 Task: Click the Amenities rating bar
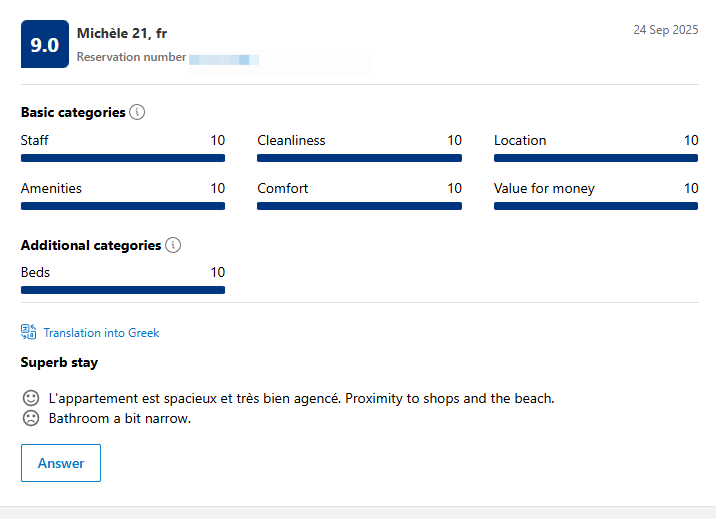(x=123, y=206)
